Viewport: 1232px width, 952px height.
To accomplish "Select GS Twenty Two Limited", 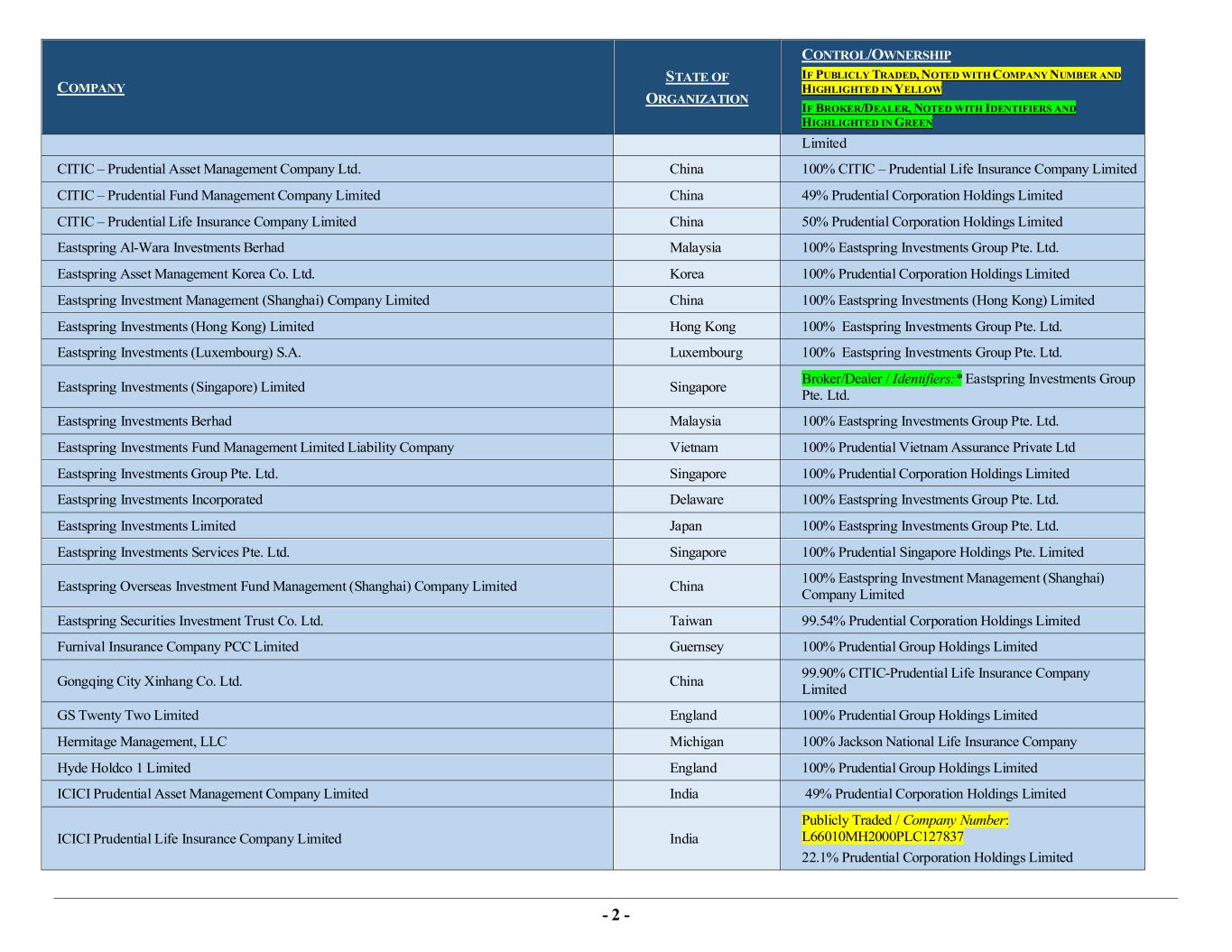I will point(127,715).
